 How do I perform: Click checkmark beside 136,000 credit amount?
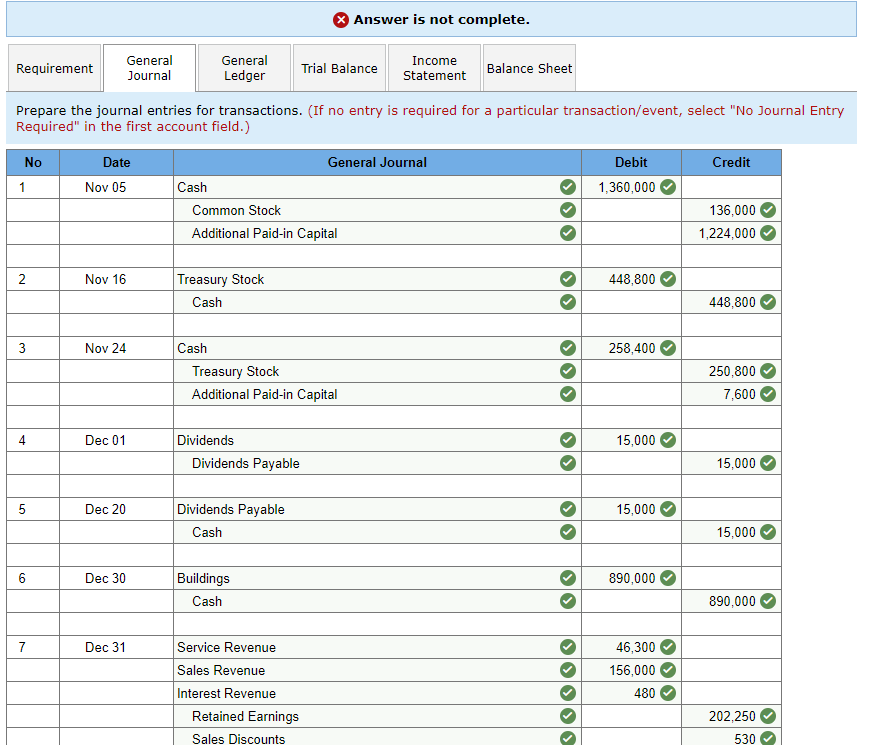(768, 210)
